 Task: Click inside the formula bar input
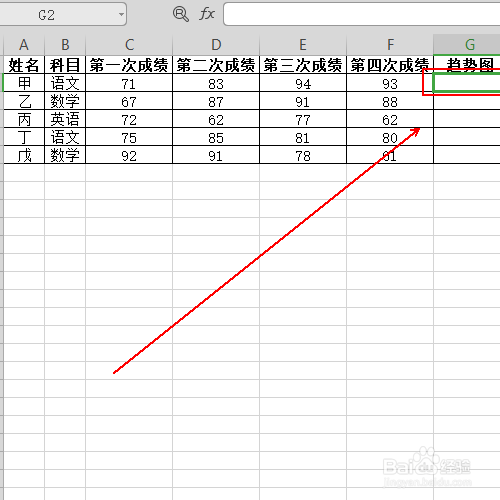[362, 14]
